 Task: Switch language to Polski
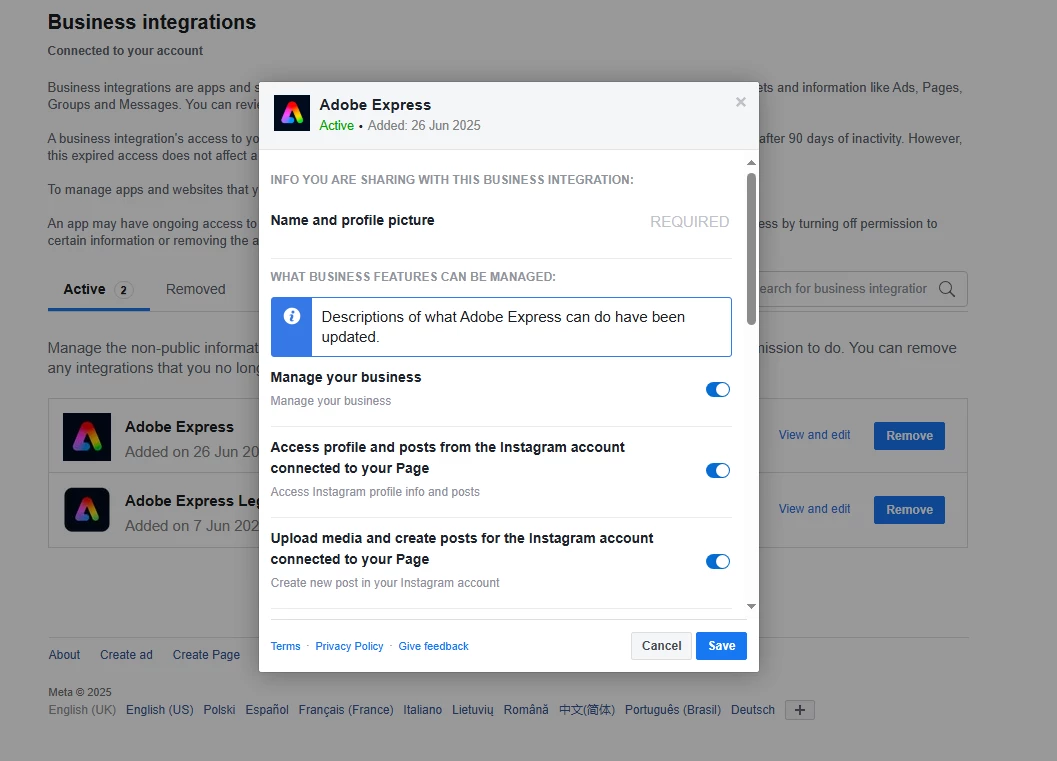point(219,710)
